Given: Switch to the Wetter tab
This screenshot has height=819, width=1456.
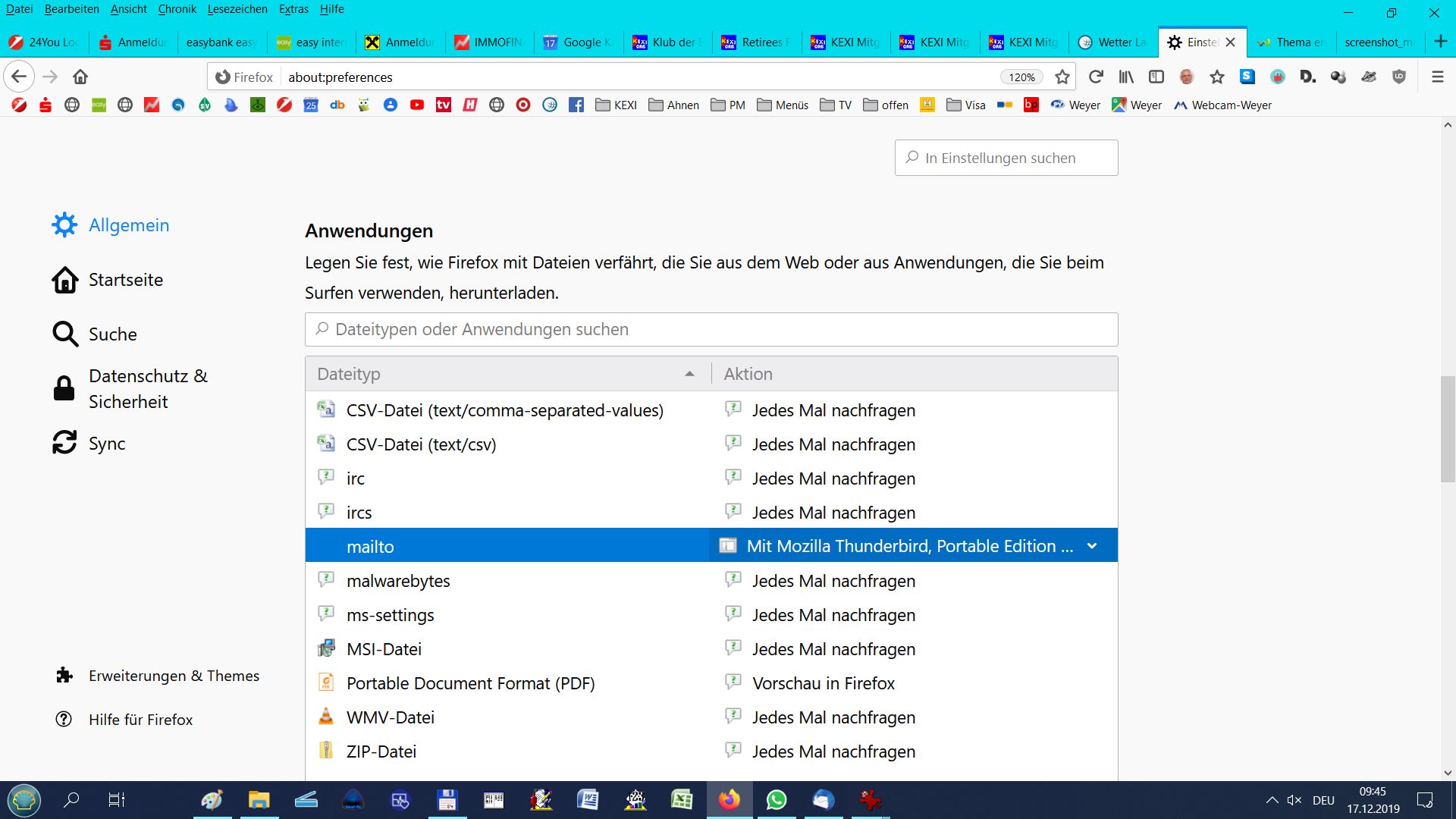Looking at the screenshot, I should (x=1113, y=42).
